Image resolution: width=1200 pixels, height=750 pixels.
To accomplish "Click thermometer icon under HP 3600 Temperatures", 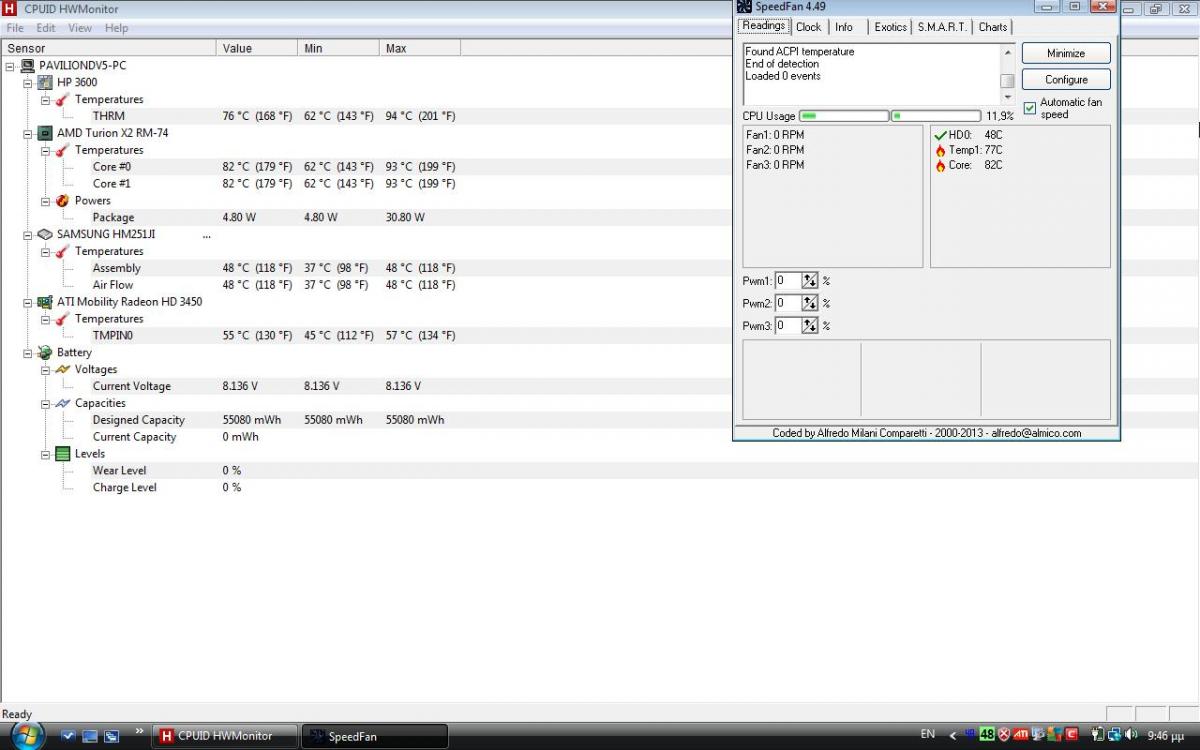I will coord(63,99).
